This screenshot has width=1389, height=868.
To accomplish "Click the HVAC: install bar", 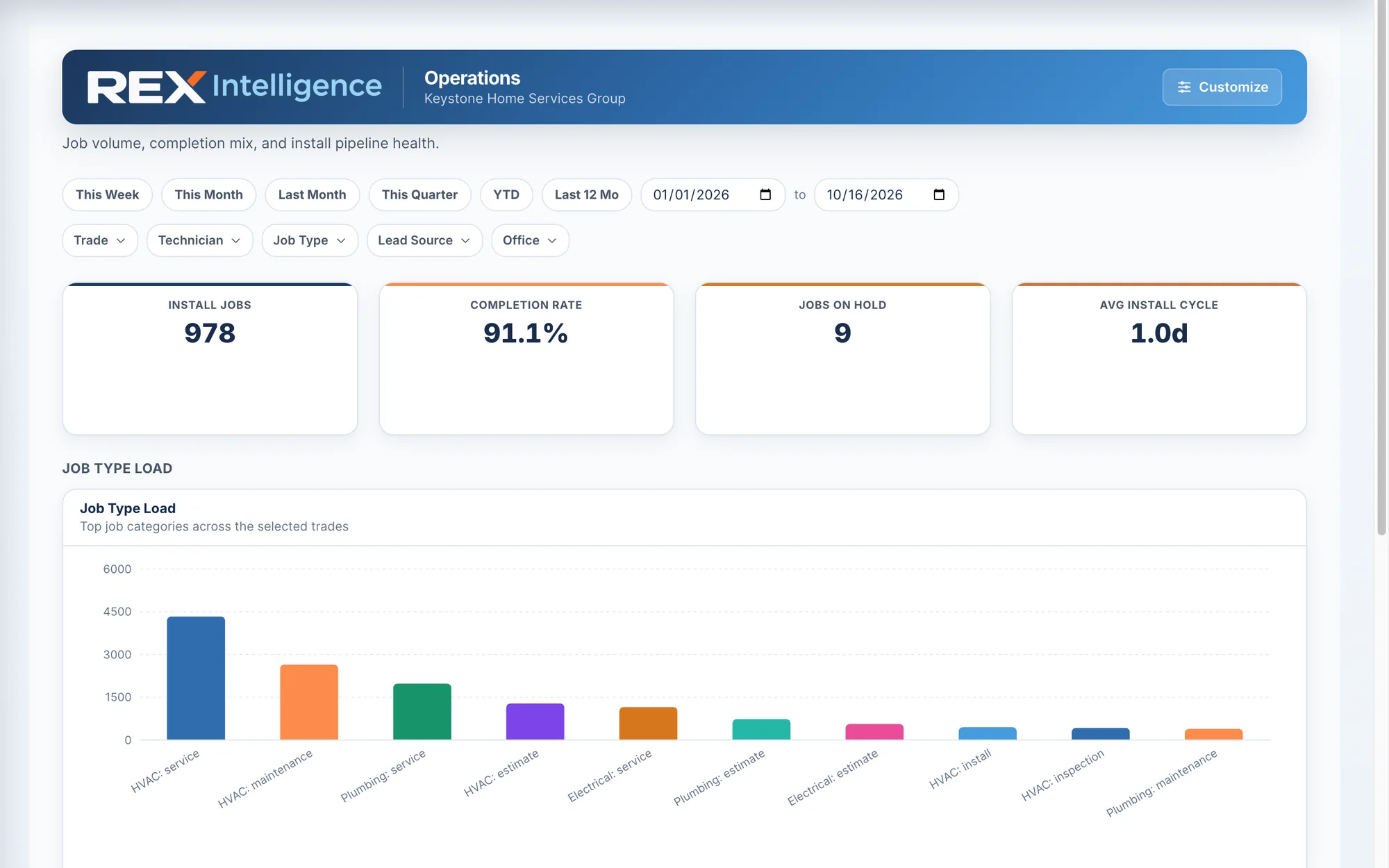I will coord(988,733).
